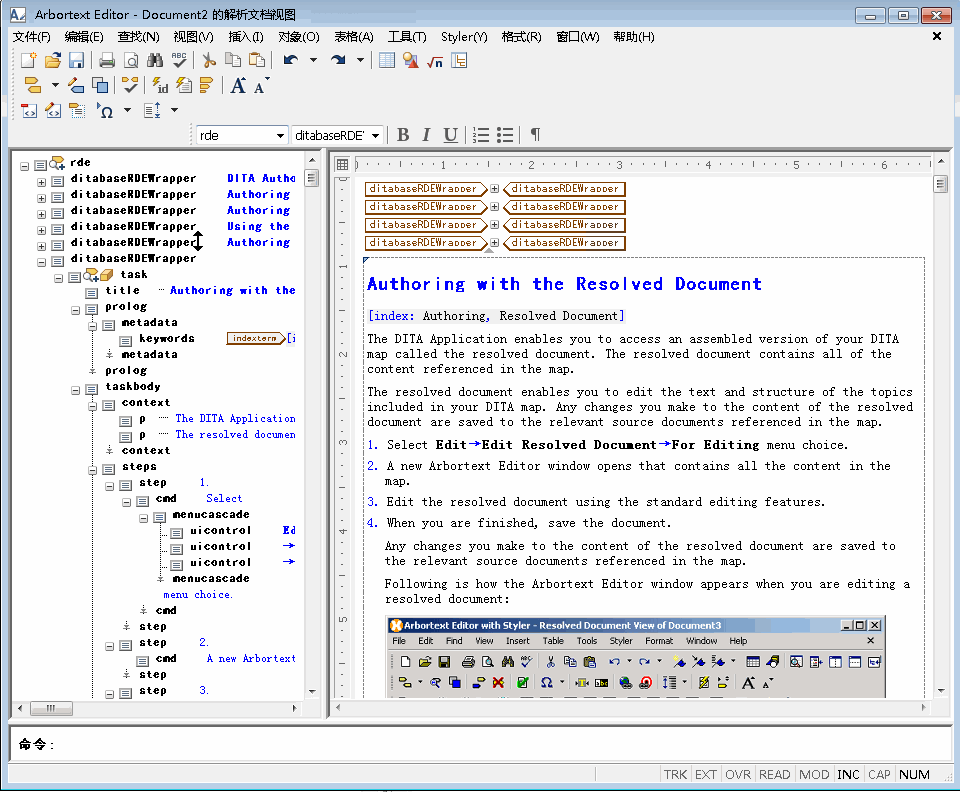The width and height of the screenshot is (960, 792).
Task: Open print preview with the page-magnifier icon
Action: pyautogui.click(x=131, y=60)
